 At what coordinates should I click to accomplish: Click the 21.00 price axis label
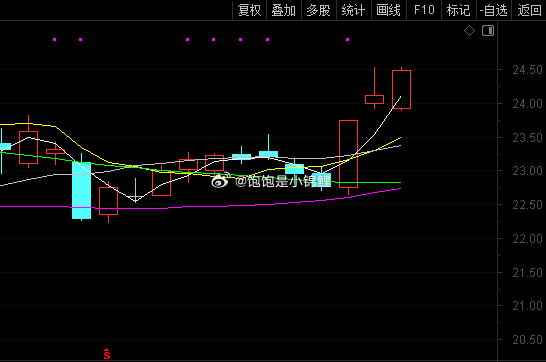[527, 306]
